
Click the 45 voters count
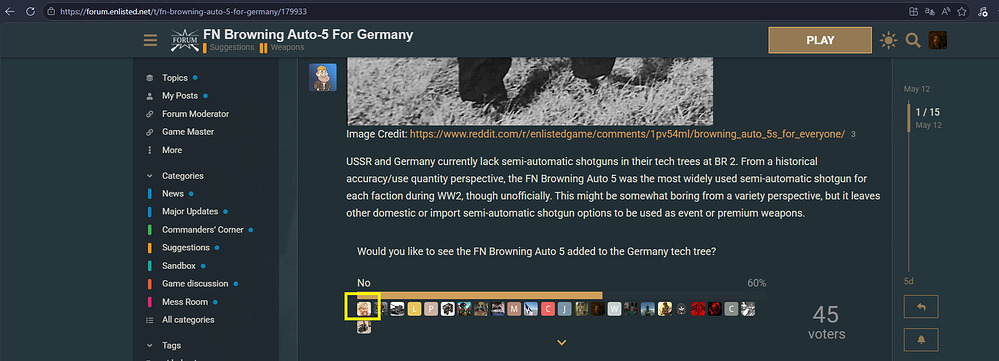point(826,322)
